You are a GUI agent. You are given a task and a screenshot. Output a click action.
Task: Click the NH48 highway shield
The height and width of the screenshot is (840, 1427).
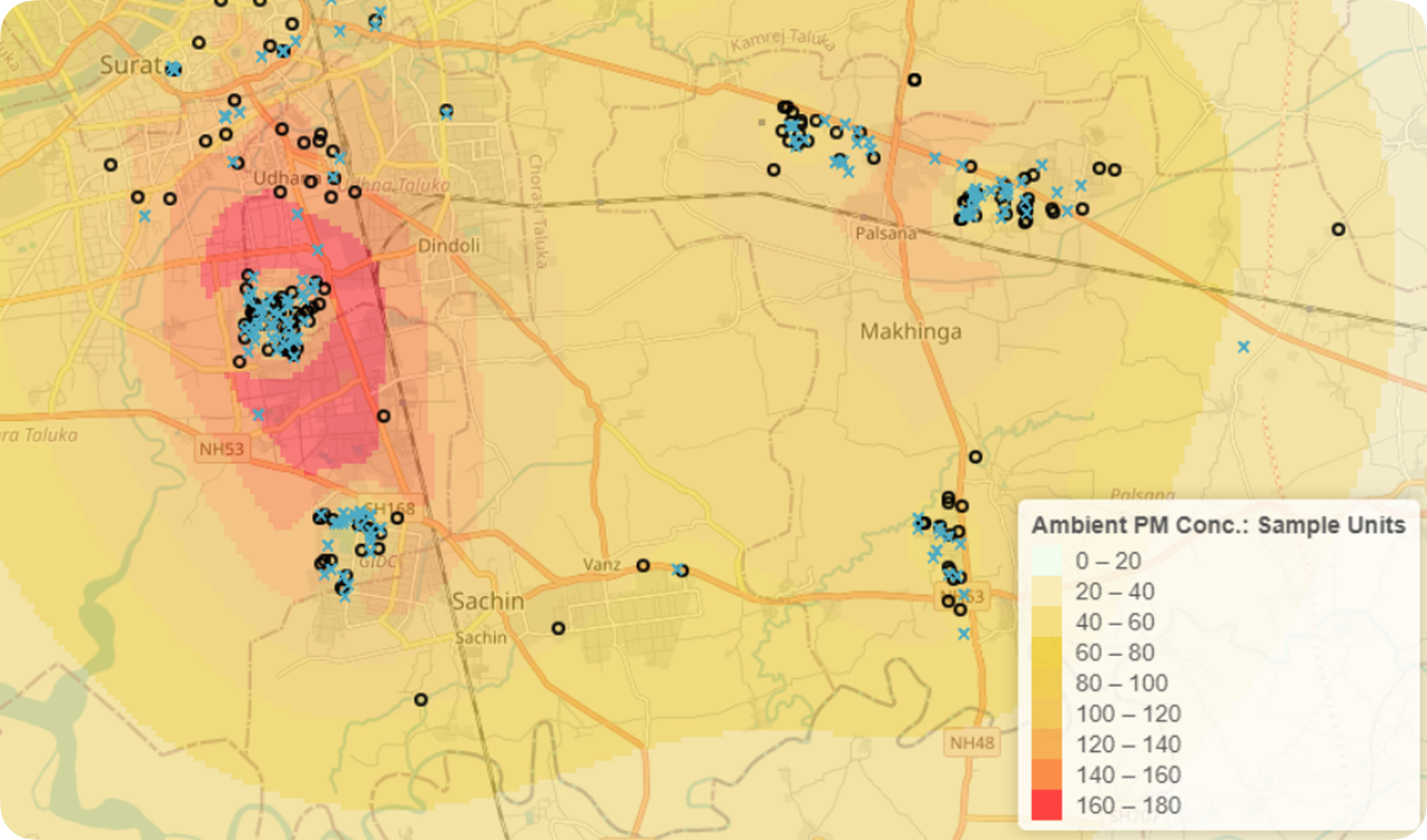(x=972, y=743)
